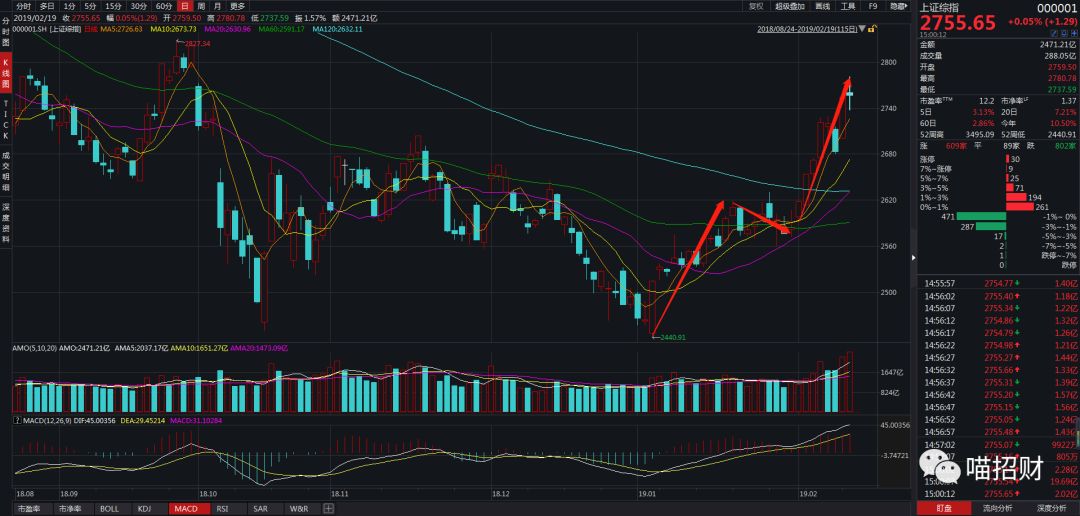Select the 5分 timeframe
This screenshot has width=1080, height=516.
(x=91, y=6)
